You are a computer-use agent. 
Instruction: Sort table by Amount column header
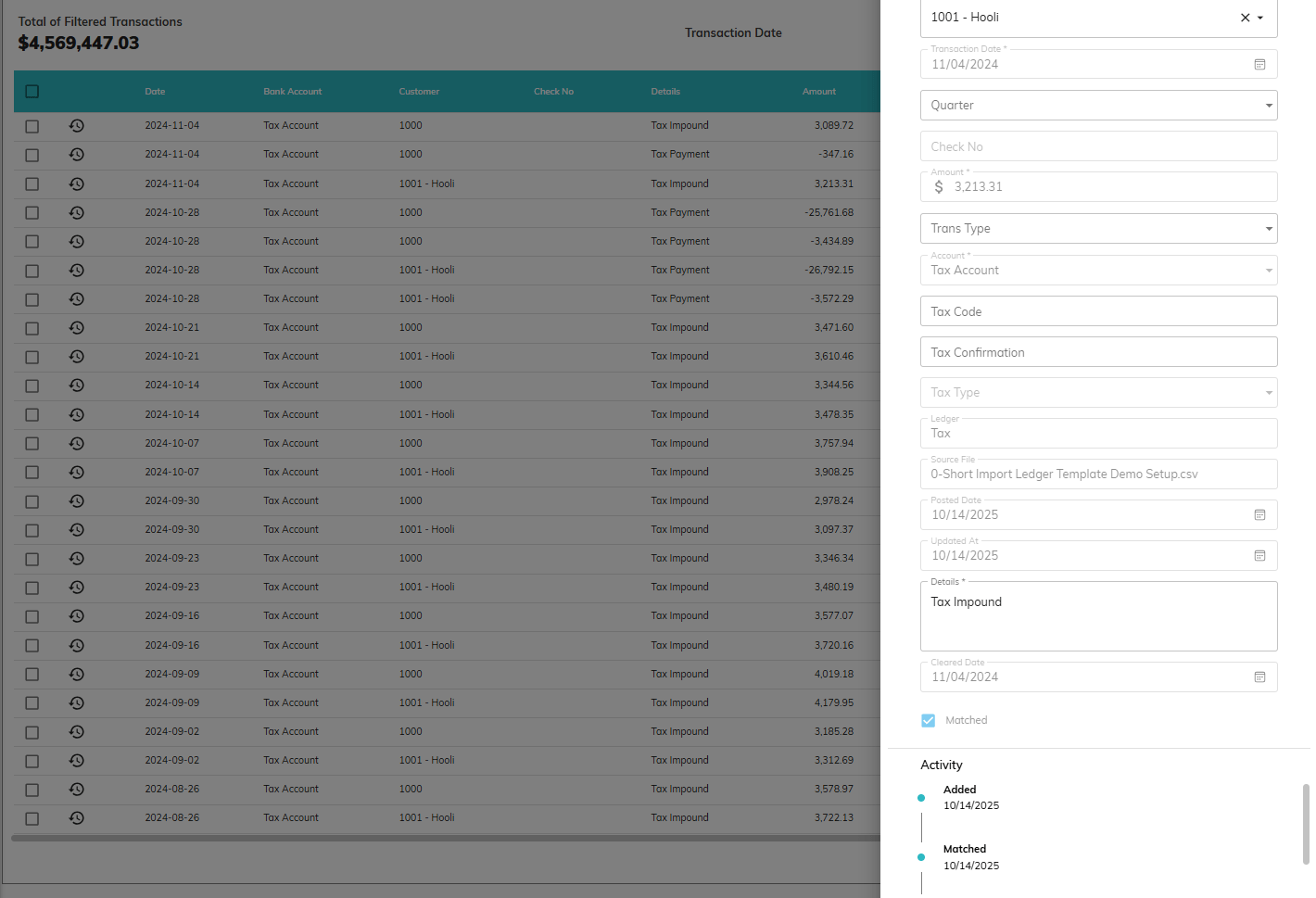click(x=818, y=92)
